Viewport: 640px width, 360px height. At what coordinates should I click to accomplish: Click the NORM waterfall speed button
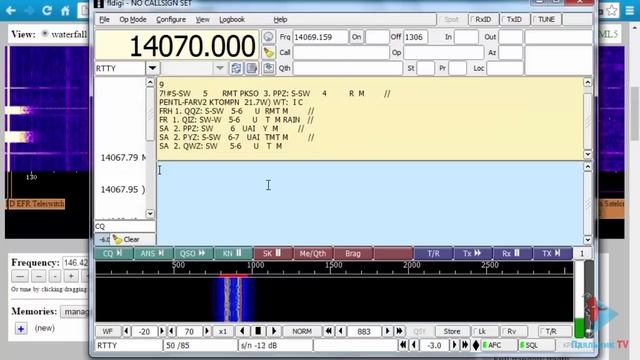pos(302,331)
